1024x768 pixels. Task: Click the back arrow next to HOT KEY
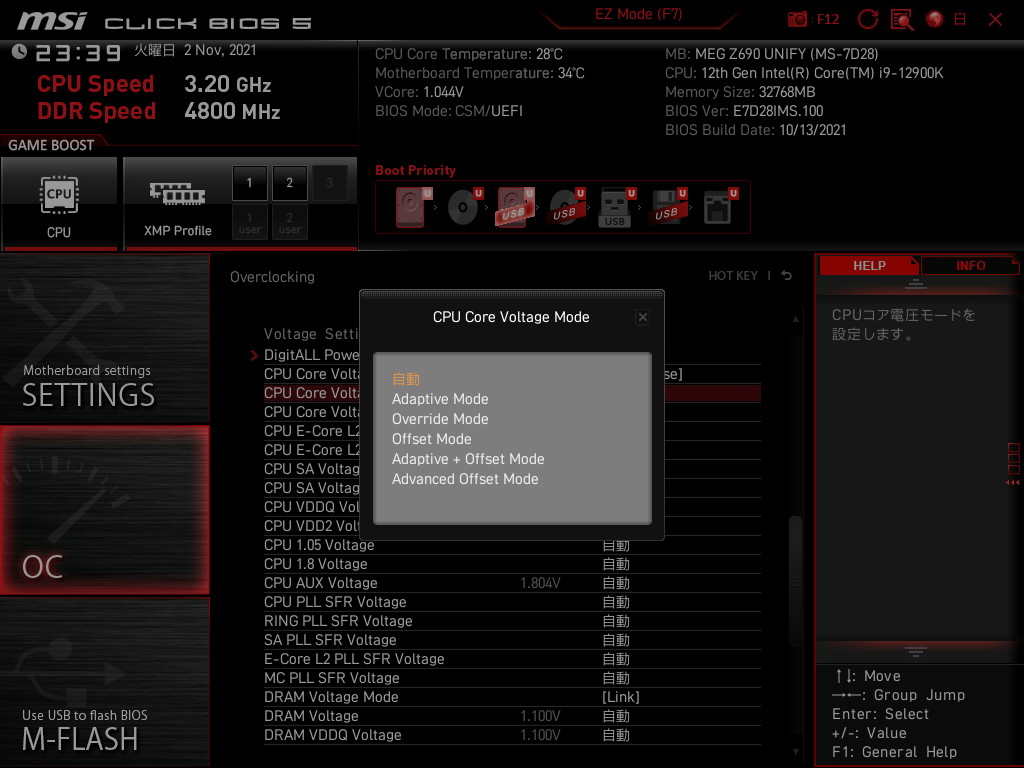pos(787,276)
